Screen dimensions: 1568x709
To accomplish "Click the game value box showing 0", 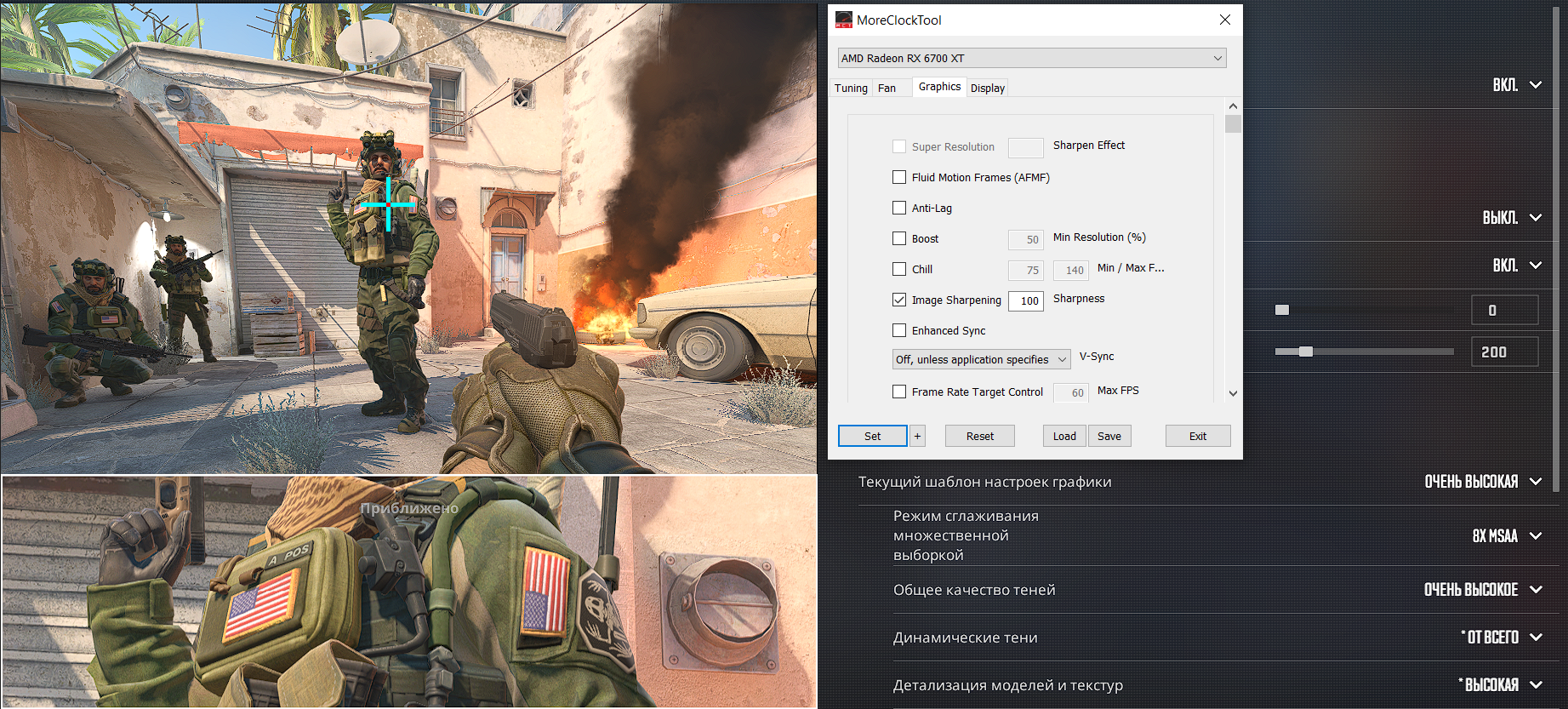I will (x=1504, y=310).
